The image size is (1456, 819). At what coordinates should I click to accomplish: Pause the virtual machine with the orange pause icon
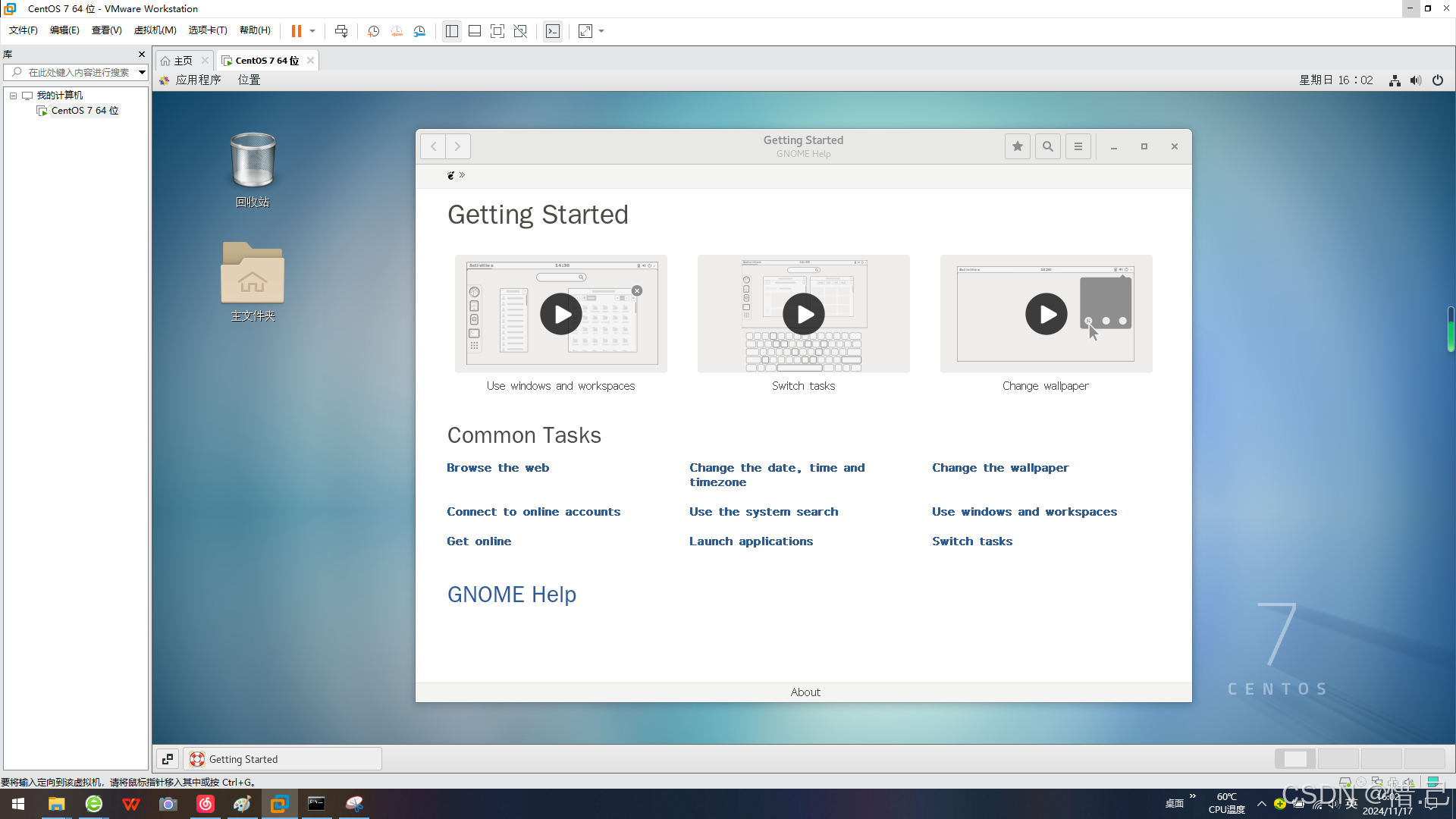[x=297, y=31]
